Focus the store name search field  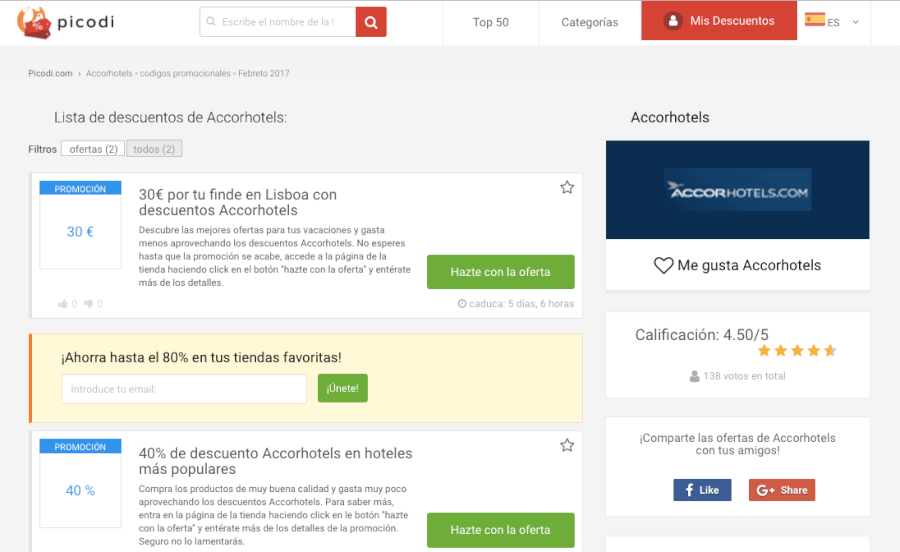click(278, 22)
